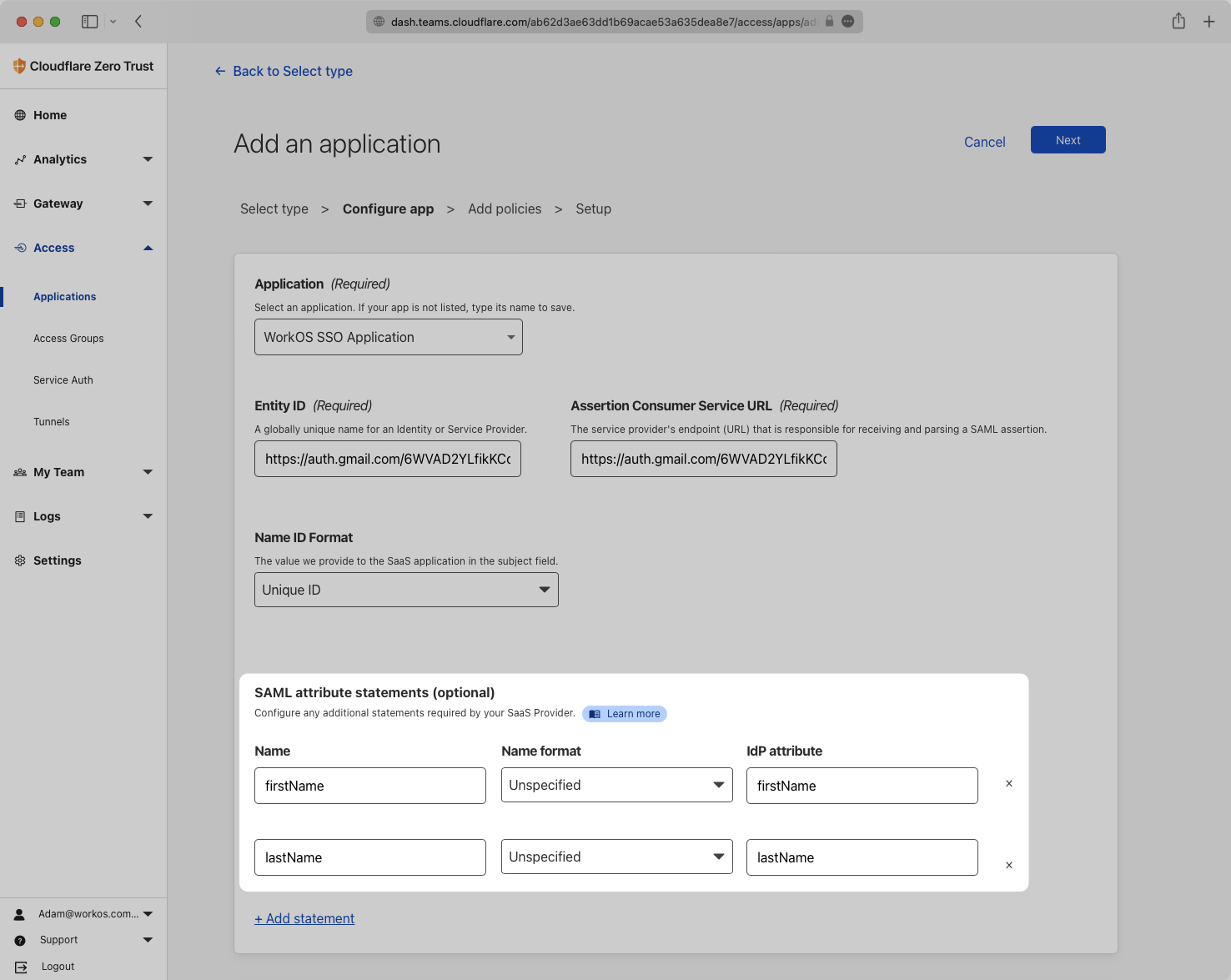Open Gateway using its sidebar icon

point(21,204)
